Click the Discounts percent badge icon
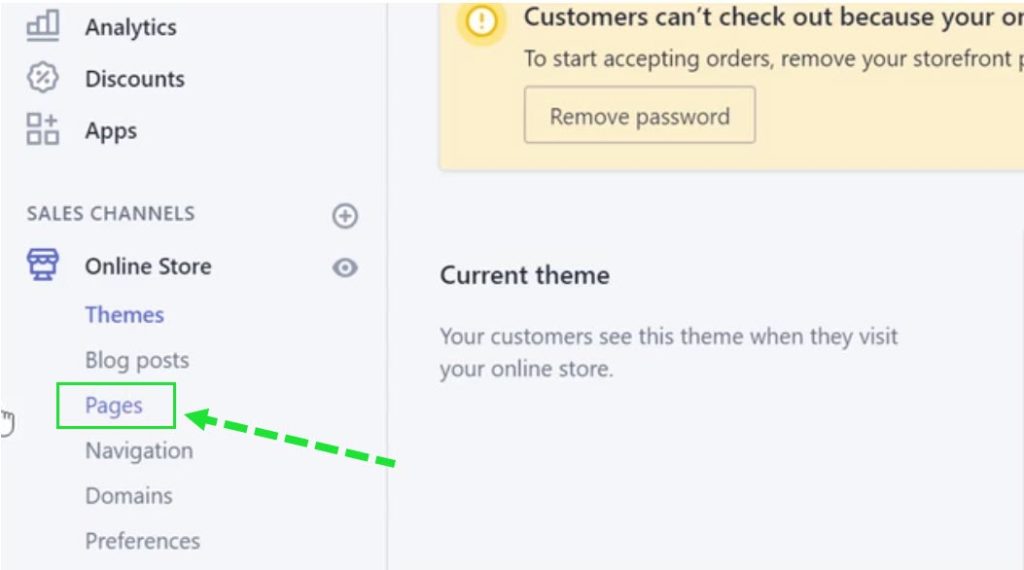The image size is (1024, 570). coord(42,78)
